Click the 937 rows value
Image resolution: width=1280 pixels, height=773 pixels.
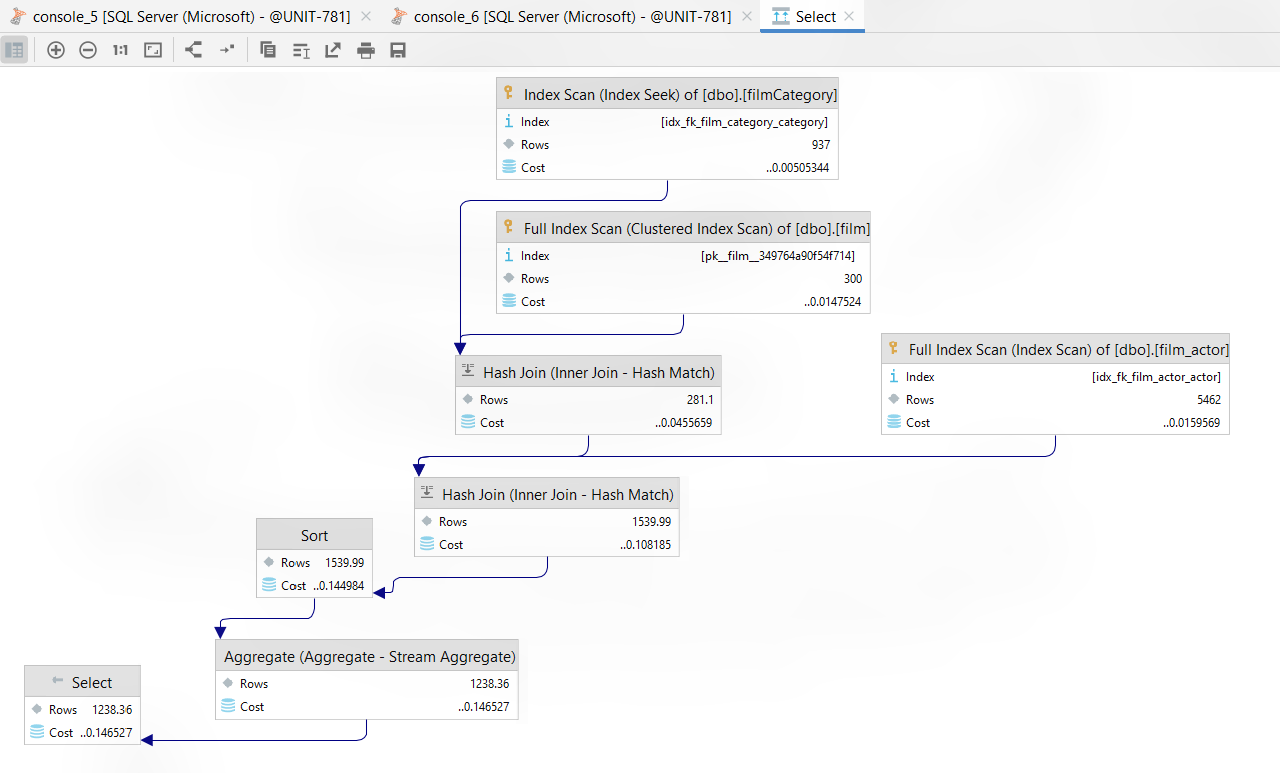tap(820, 145)
